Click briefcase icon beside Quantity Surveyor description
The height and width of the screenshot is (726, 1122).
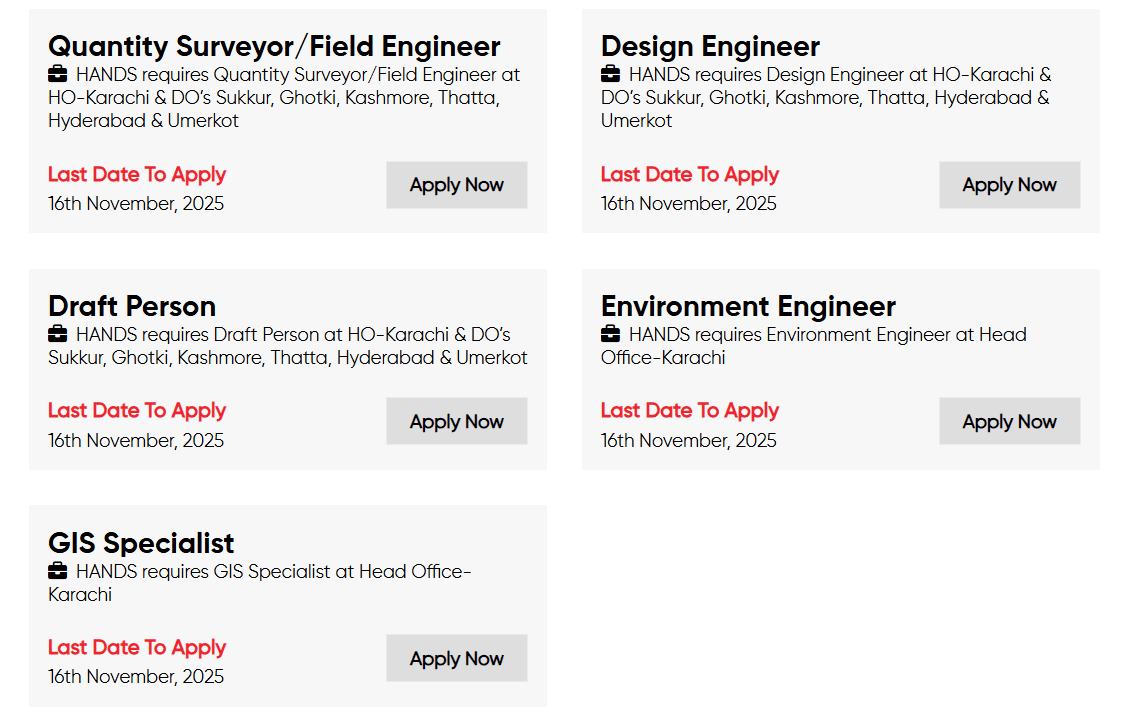tap(58, 74)
